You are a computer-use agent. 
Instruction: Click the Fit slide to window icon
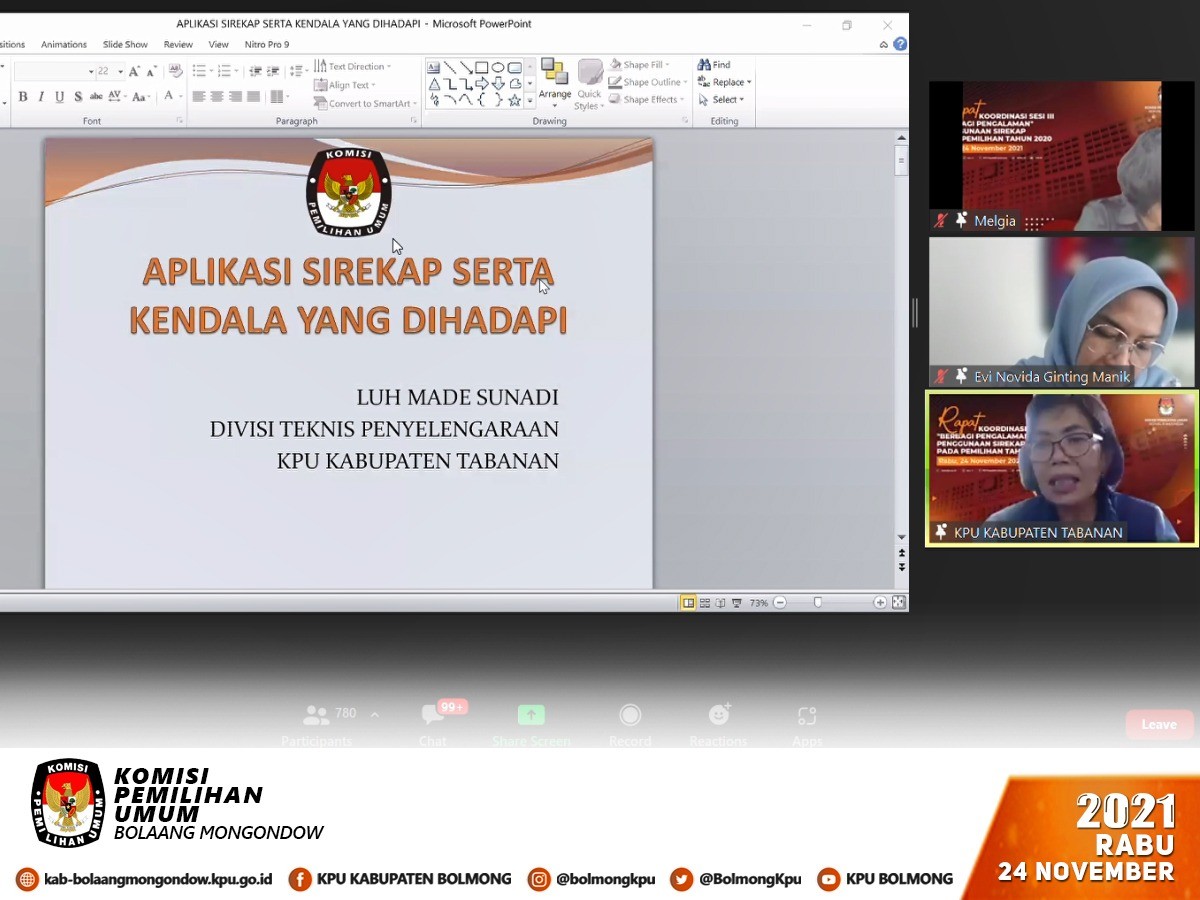click(898, 602)
